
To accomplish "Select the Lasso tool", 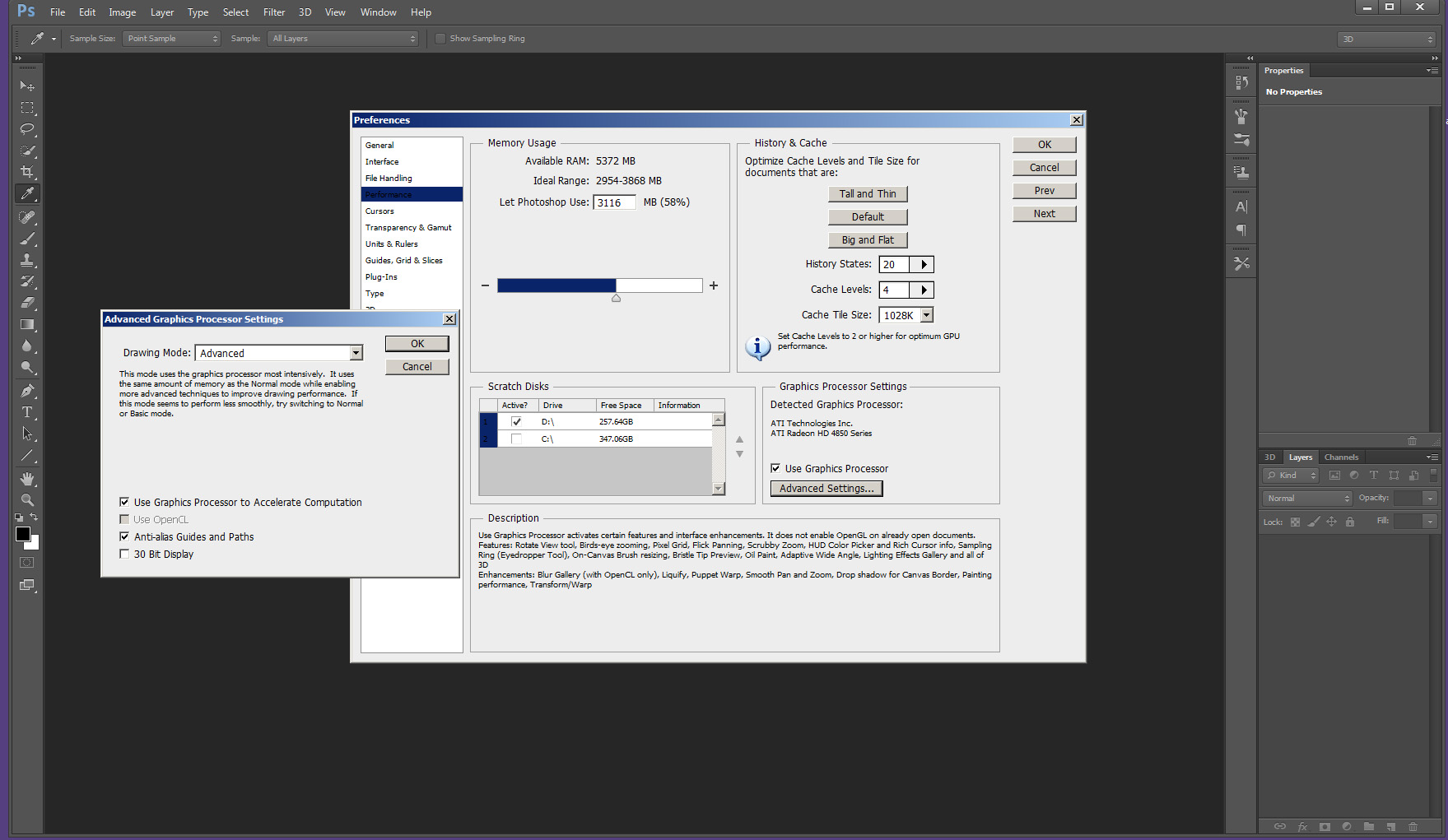I will 27,129.
